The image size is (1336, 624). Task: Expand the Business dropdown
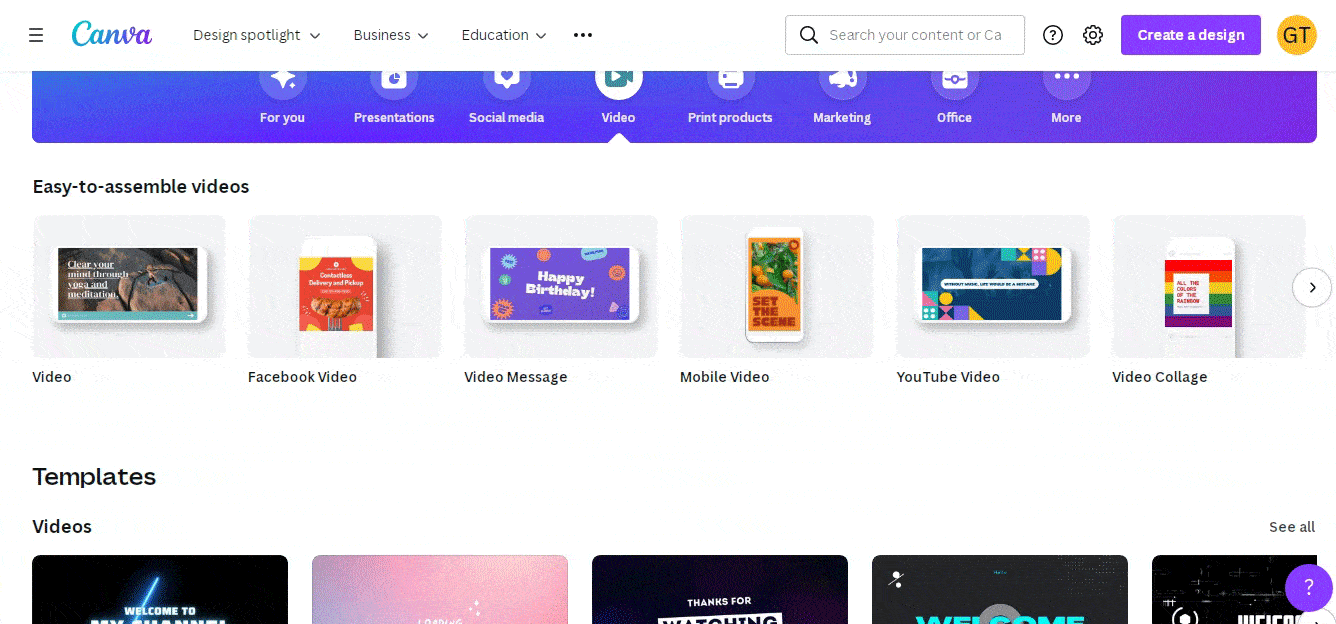tap(391, 35)
